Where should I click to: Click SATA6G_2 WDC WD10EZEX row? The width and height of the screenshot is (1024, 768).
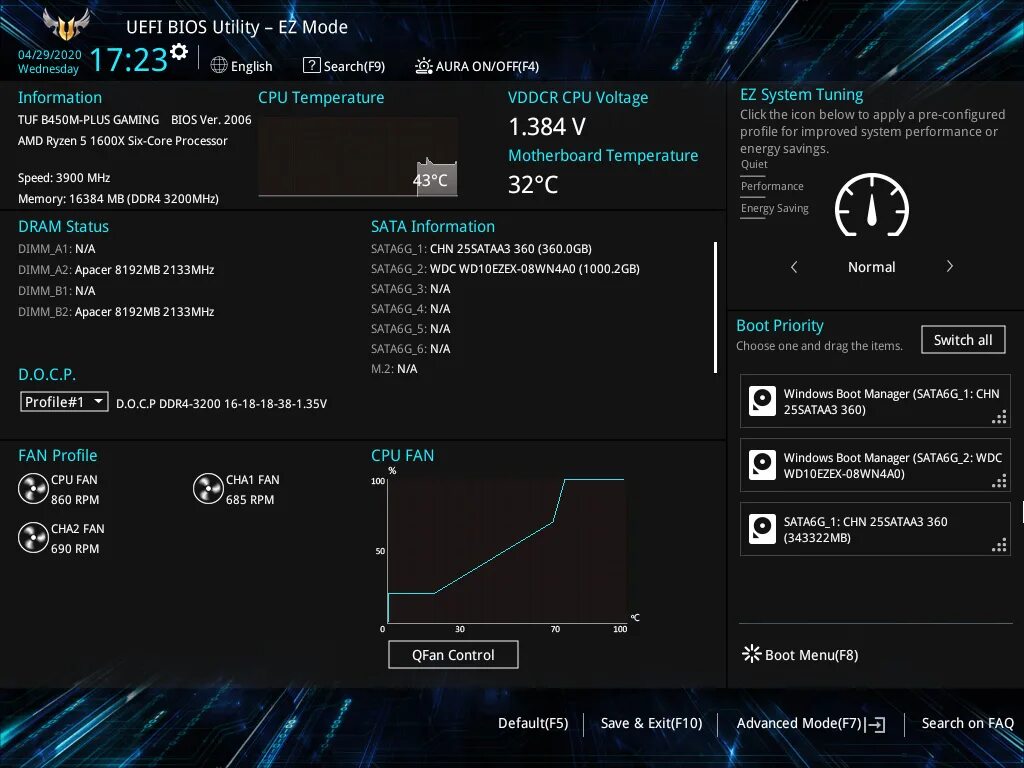505,268
